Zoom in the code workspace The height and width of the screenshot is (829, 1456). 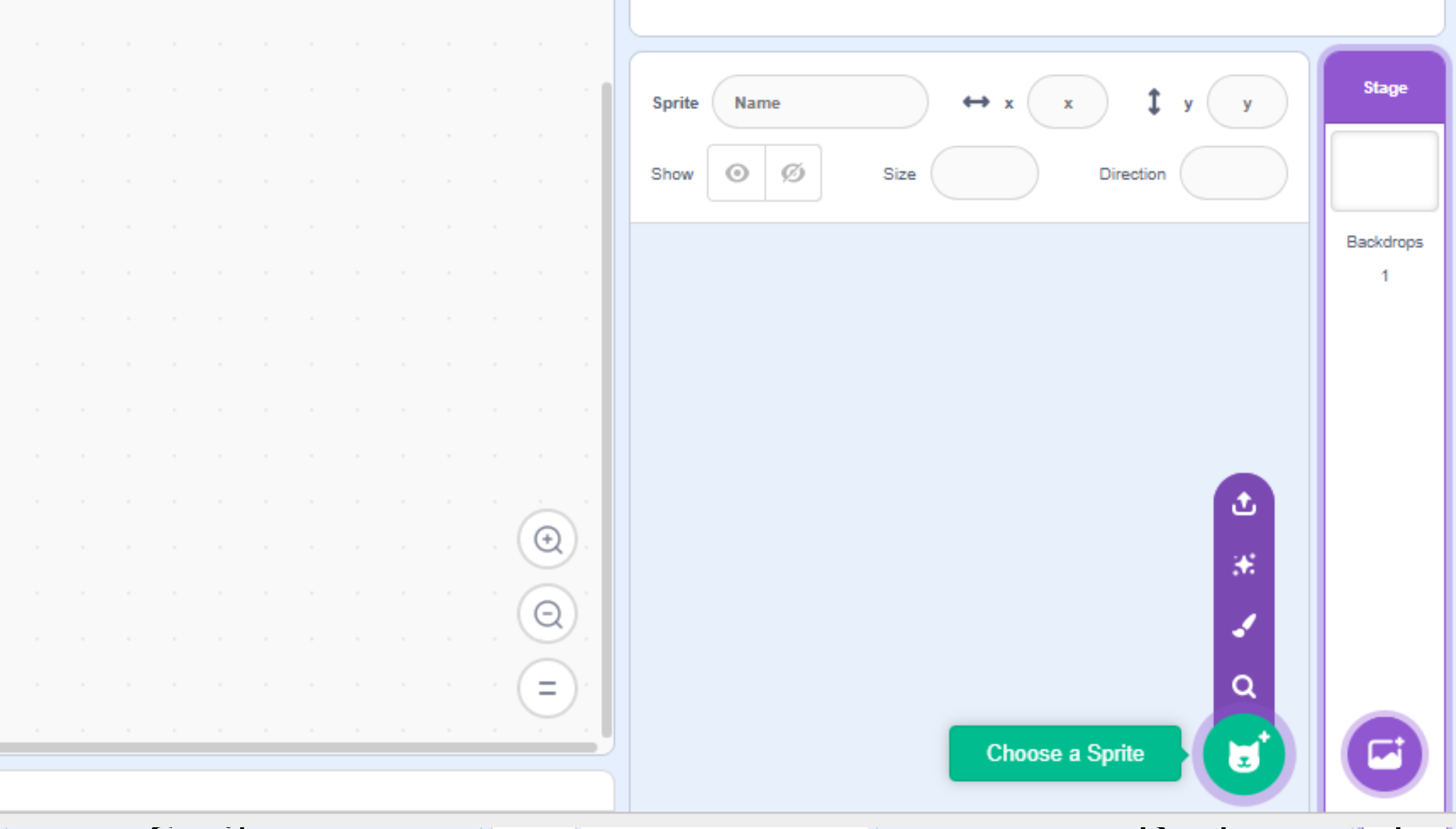click(x=547, y=540)
